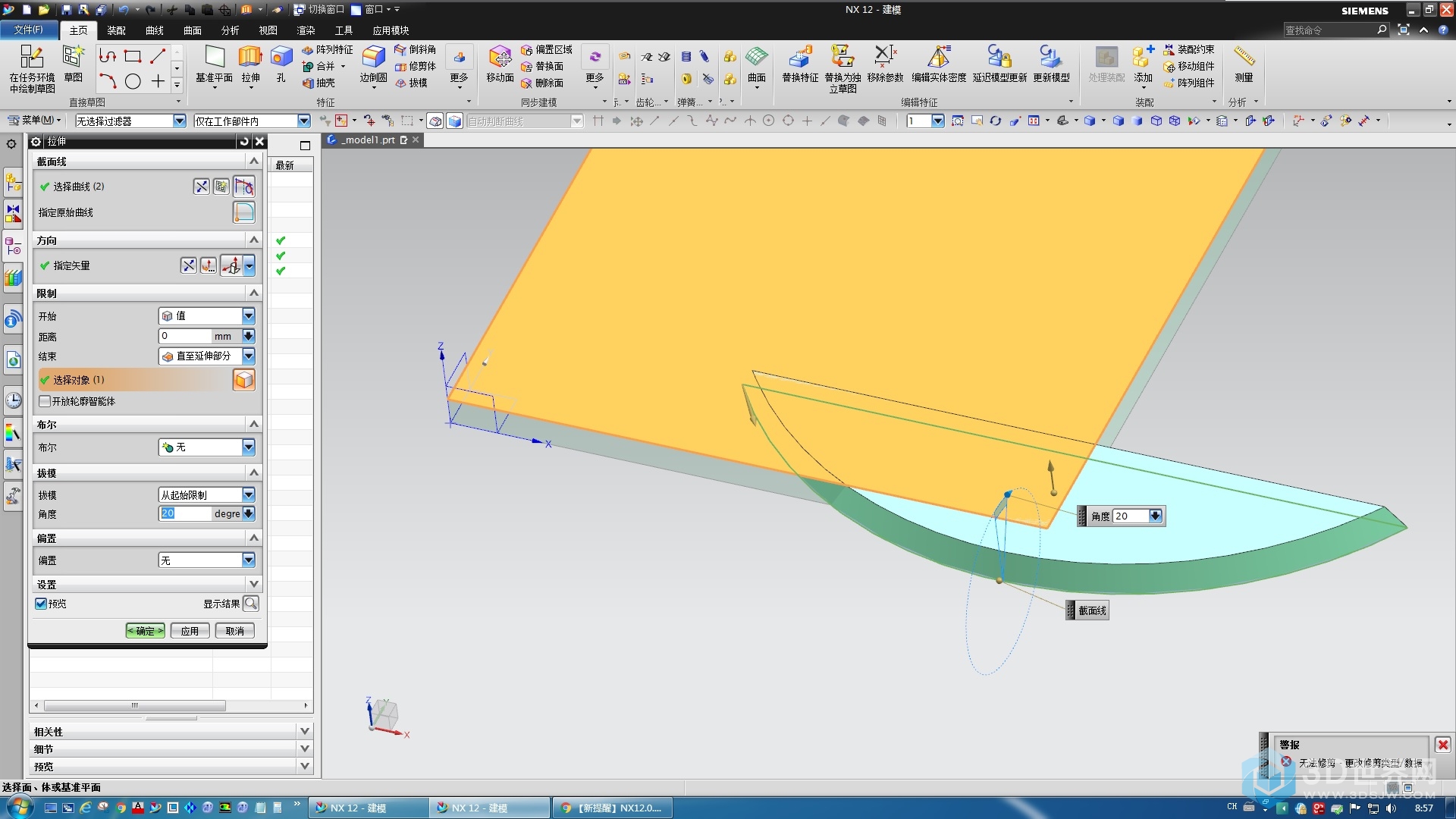This screenshot has height=819, width=1456.
Task: Open the 替换特征 tool
Action: tap(800, 64)
